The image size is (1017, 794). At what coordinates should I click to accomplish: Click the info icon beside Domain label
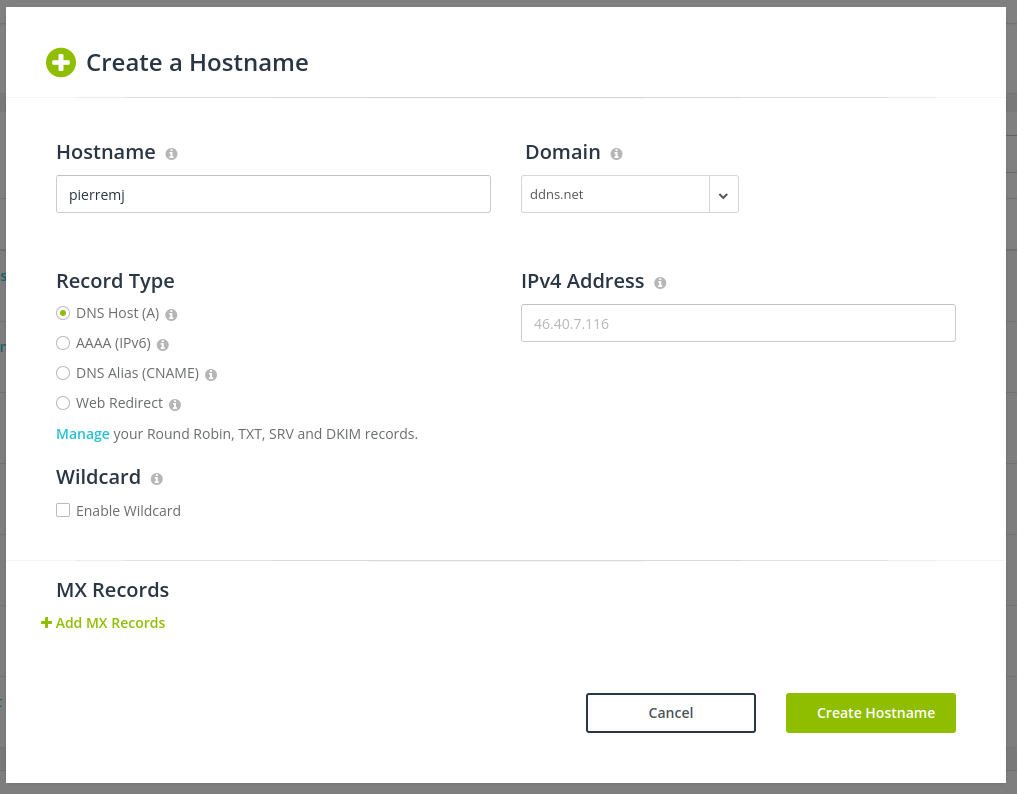coord(616,154)
